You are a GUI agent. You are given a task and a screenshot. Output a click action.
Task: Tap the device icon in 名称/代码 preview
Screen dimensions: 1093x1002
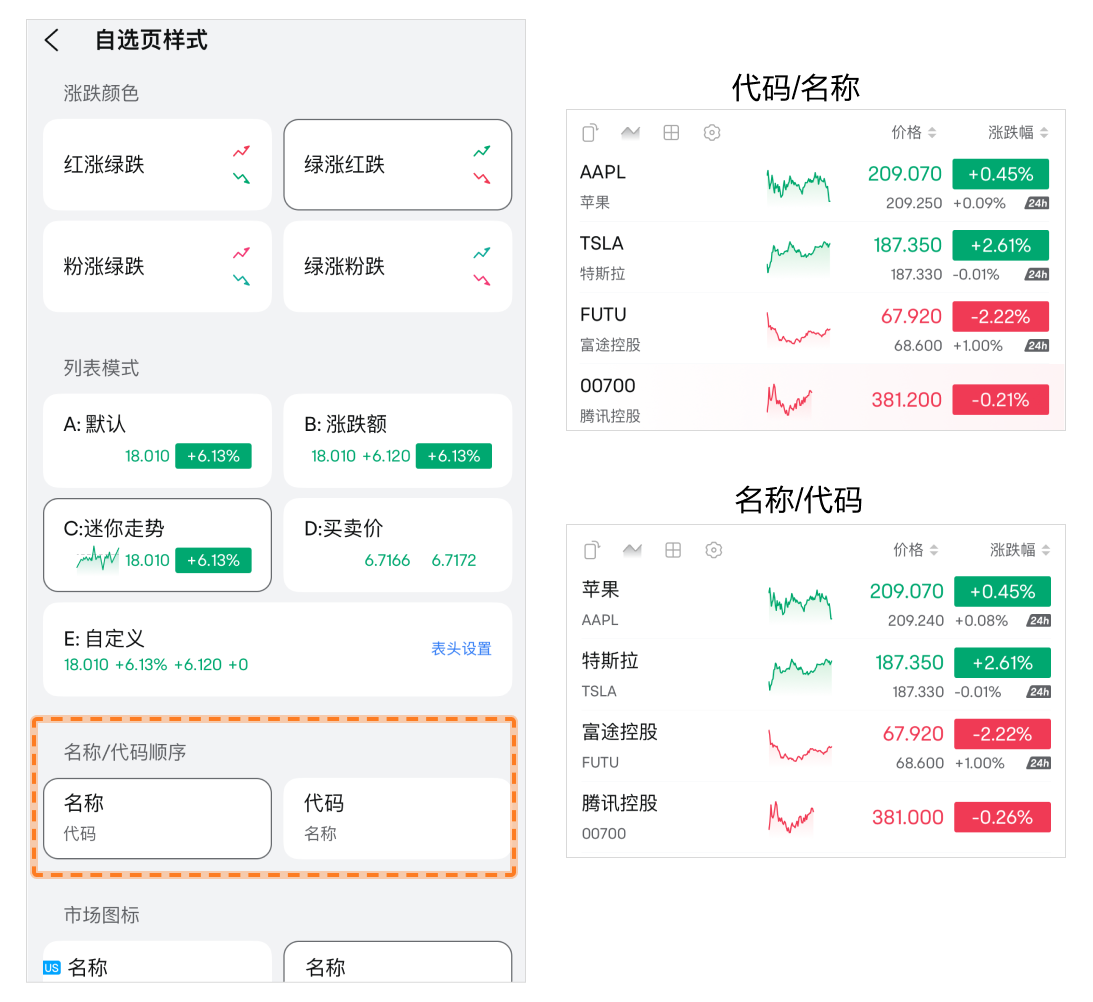tap(592, 550)
